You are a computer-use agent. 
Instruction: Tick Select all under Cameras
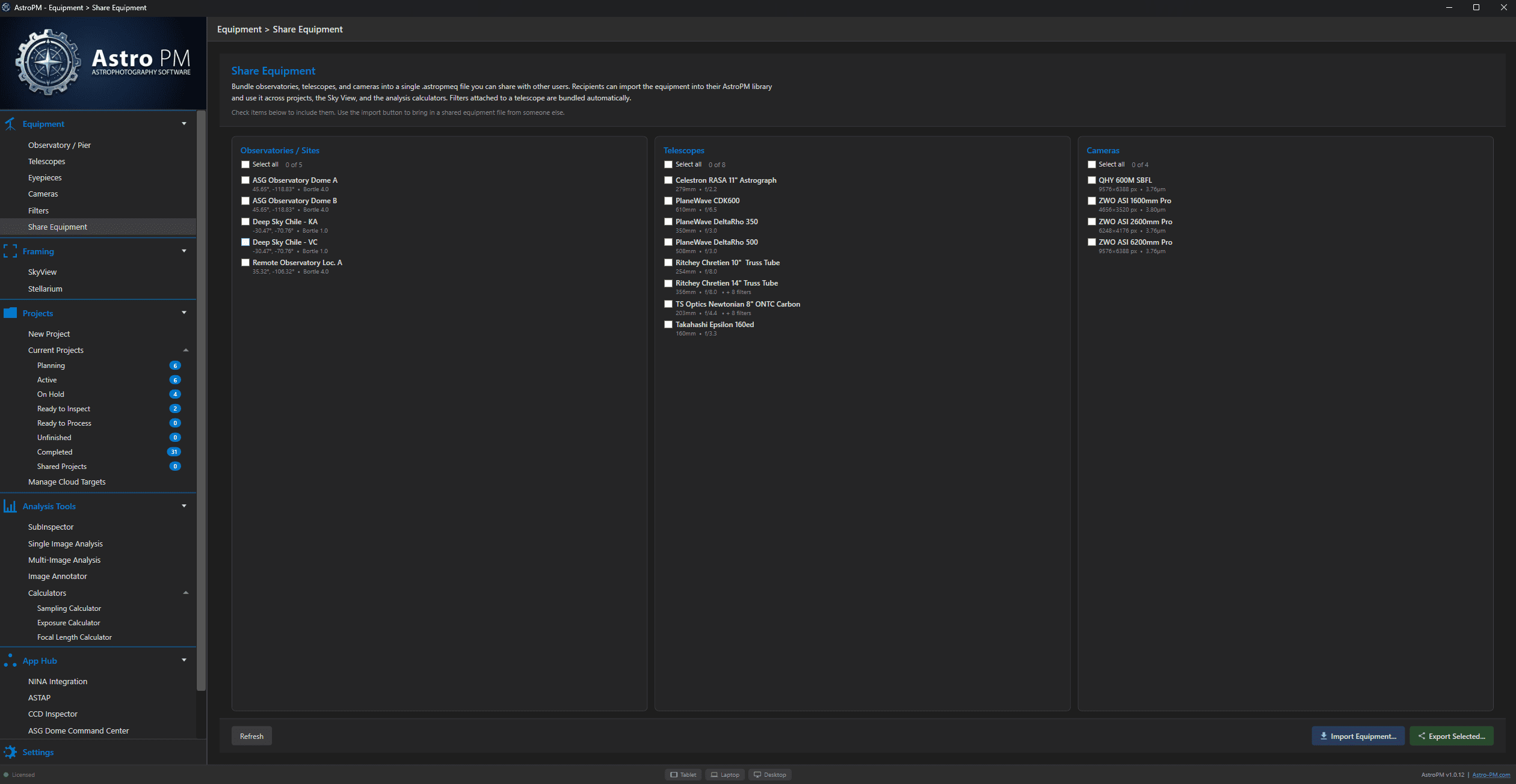1091,164
